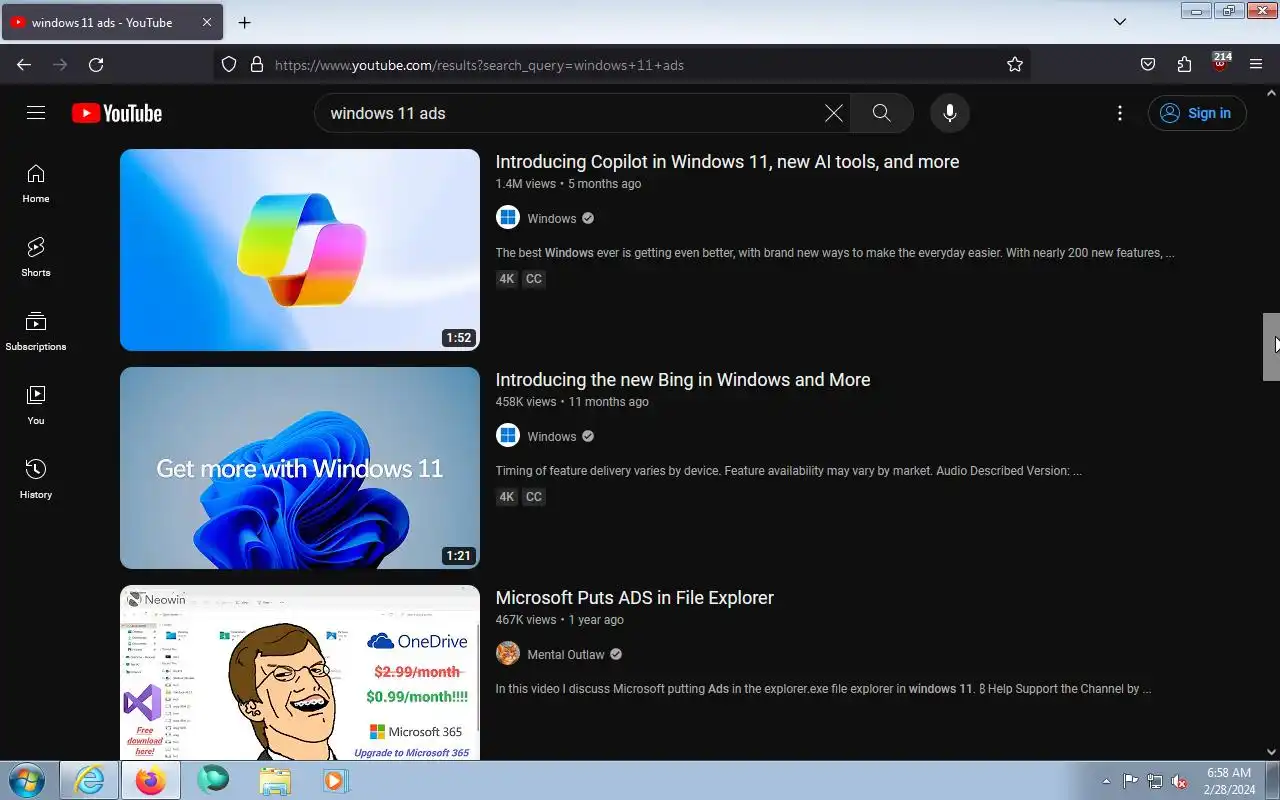Click 4K badge on Copilot video

coord(507,279)
